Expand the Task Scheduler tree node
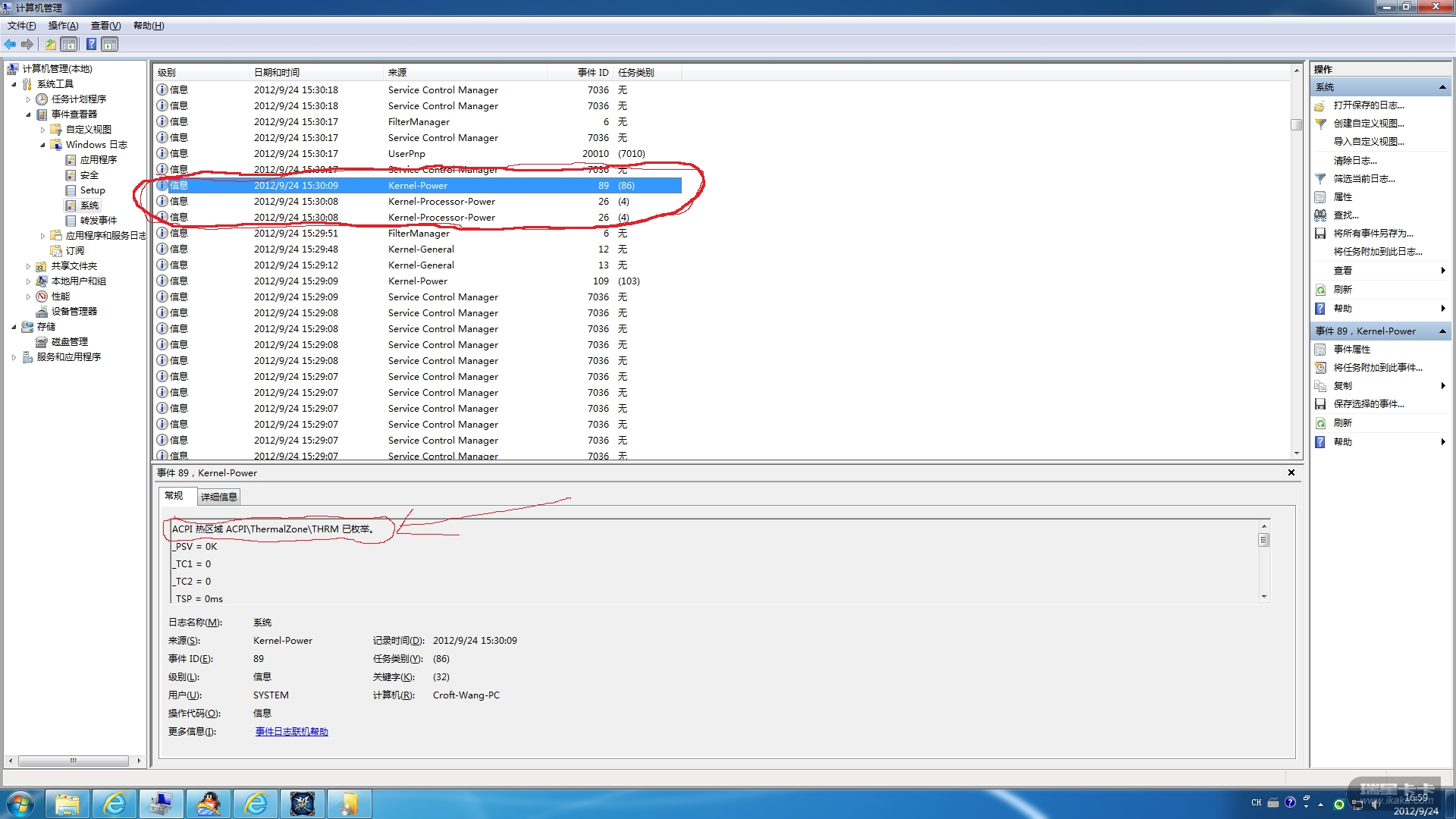1456x819 pixels. tap(28, 99)
